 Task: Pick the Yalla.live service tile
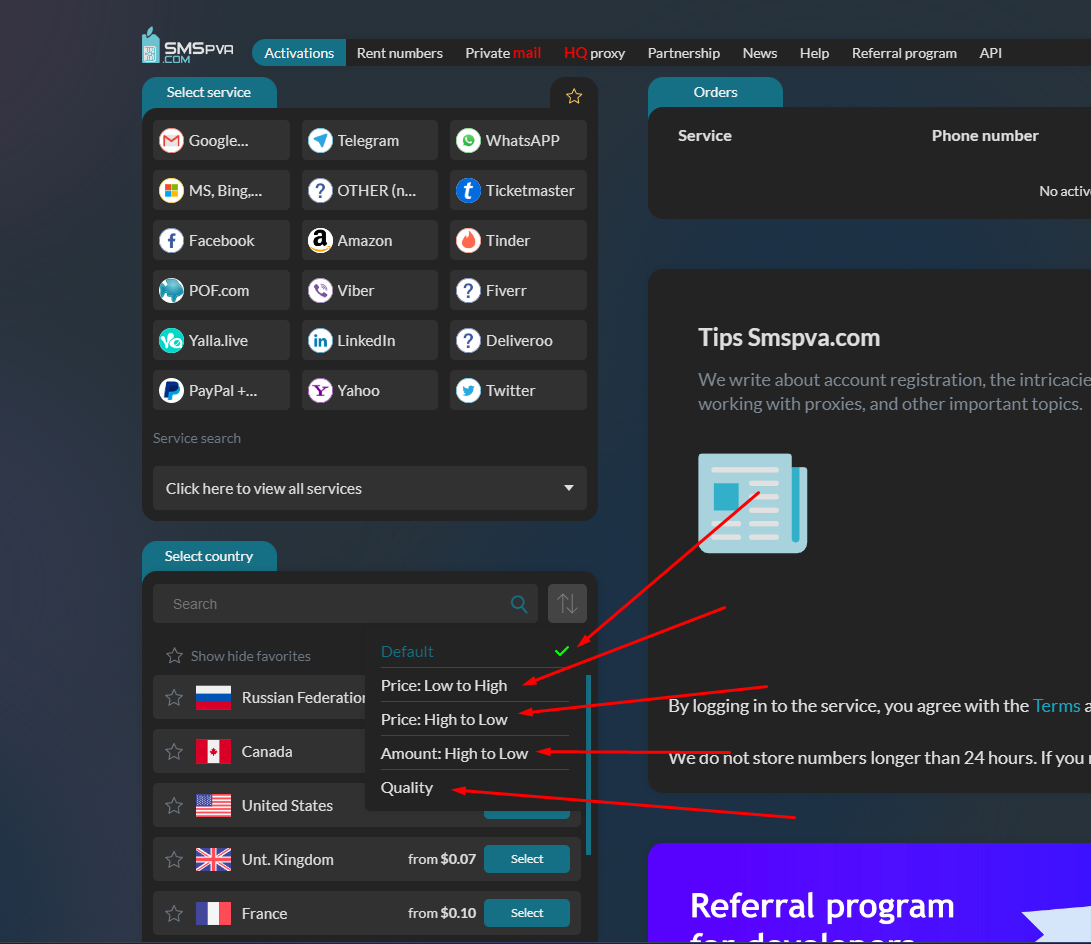click(x=221, y=341)
